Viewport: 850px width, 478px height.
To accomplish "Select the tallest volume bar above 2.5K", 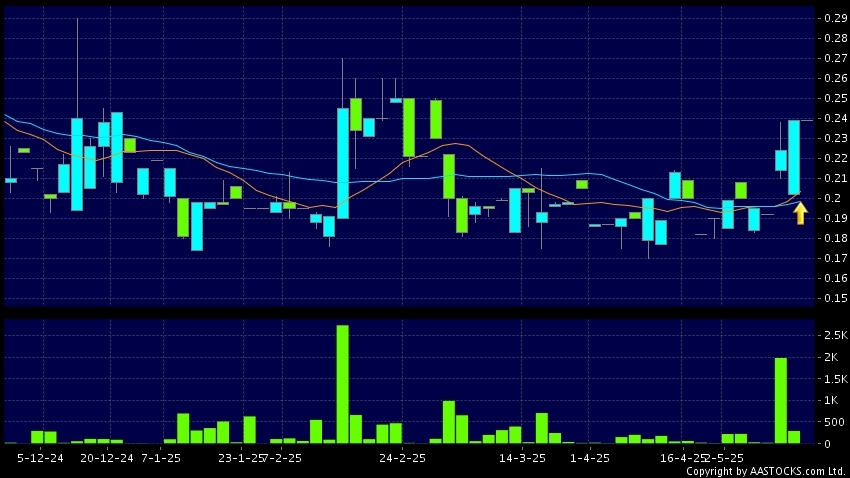I will pyautogui.click(x=343, y=384).
